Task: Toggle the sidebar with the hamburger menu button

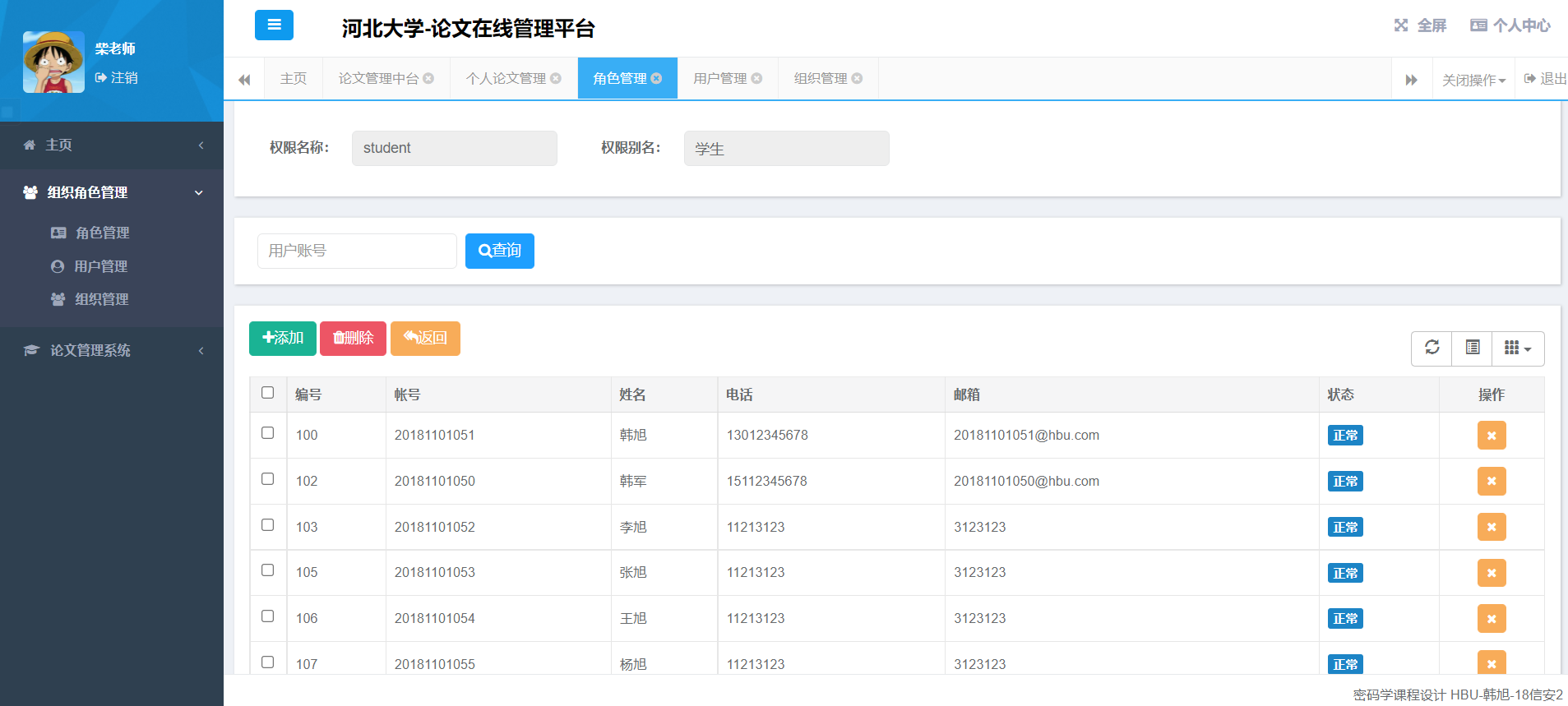Action: (274, 25)
